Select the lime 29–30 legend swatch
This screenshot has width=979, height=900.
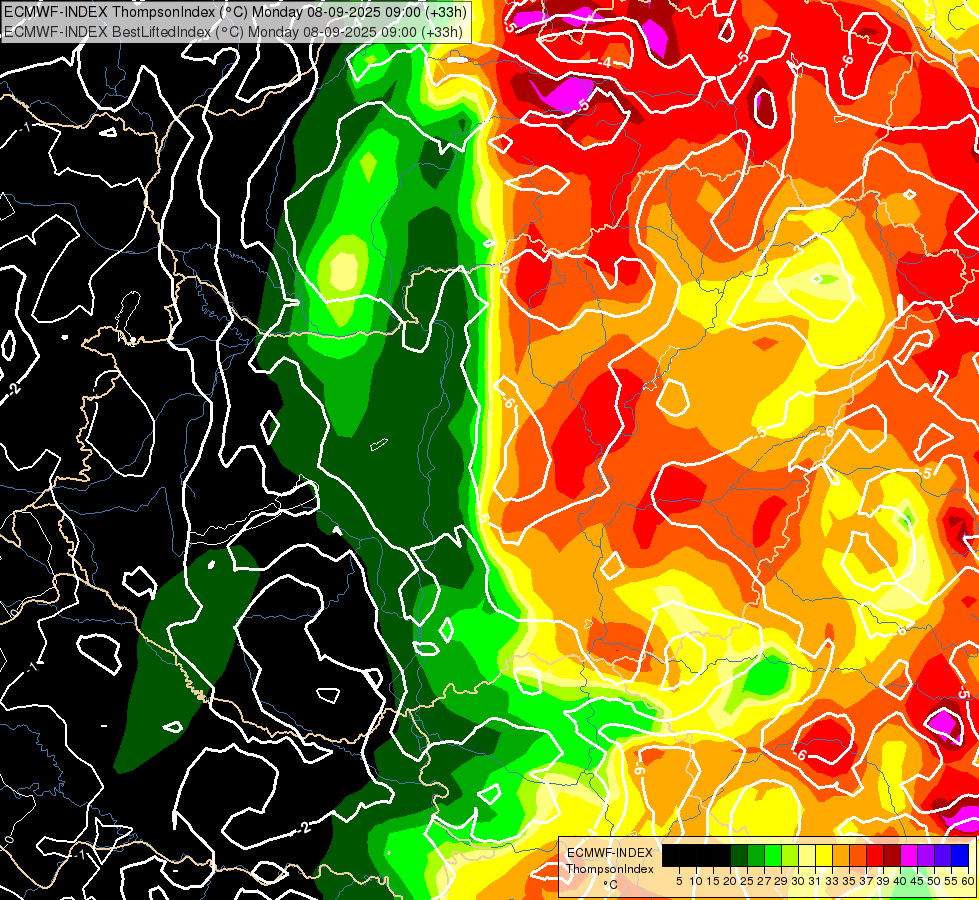click(x=790, y=856)
